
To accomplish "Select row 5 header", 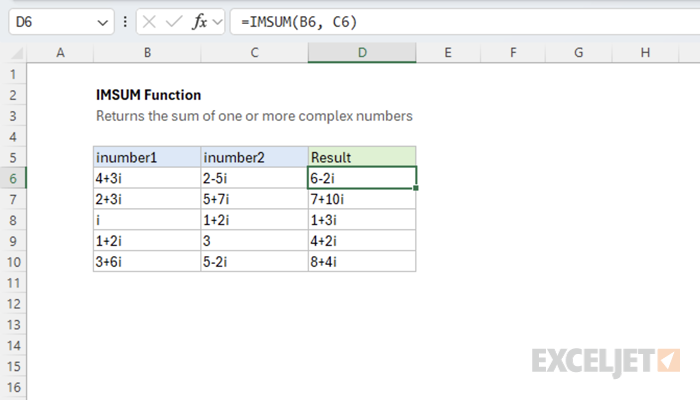I will click(x=13, y=158).
